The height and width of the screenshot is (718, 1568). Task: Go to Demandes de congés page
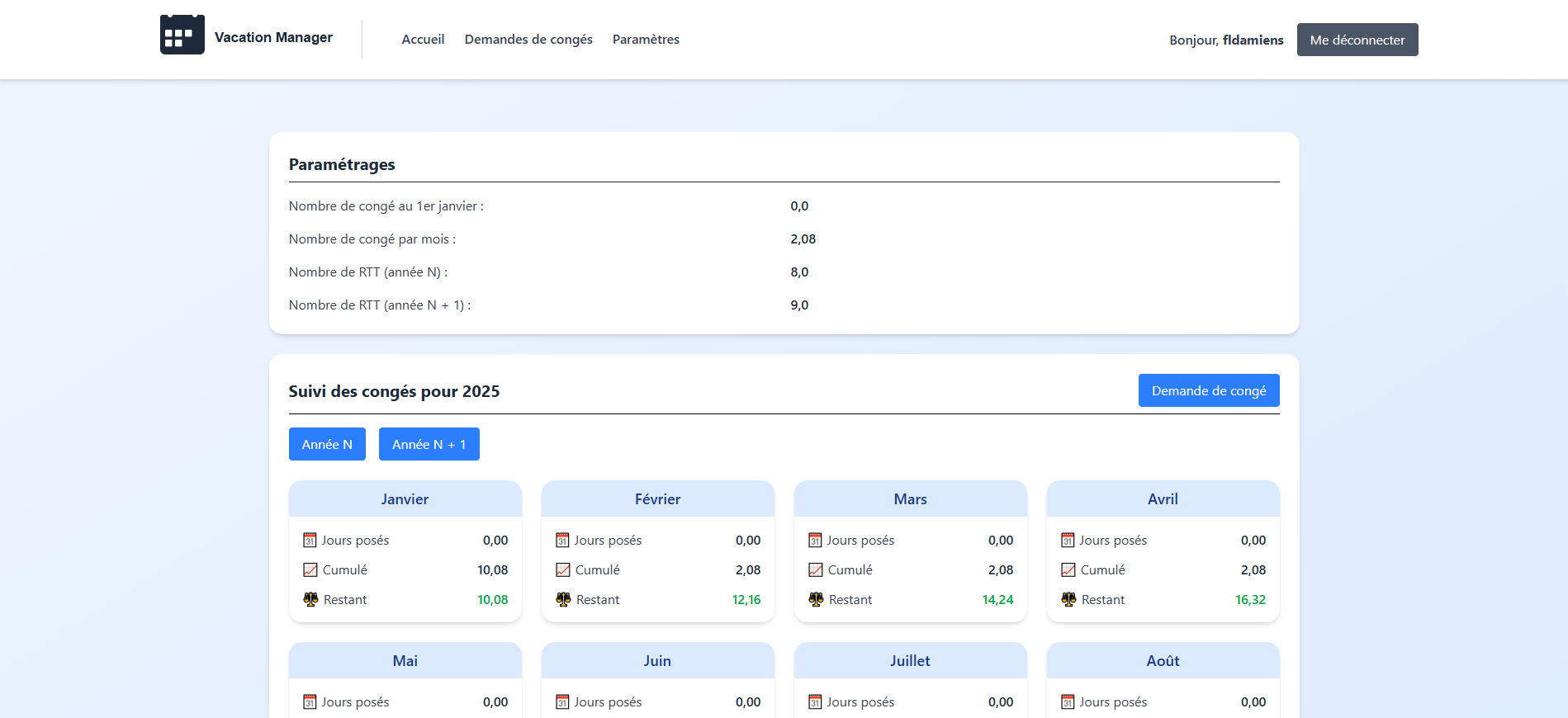point(528,40)
